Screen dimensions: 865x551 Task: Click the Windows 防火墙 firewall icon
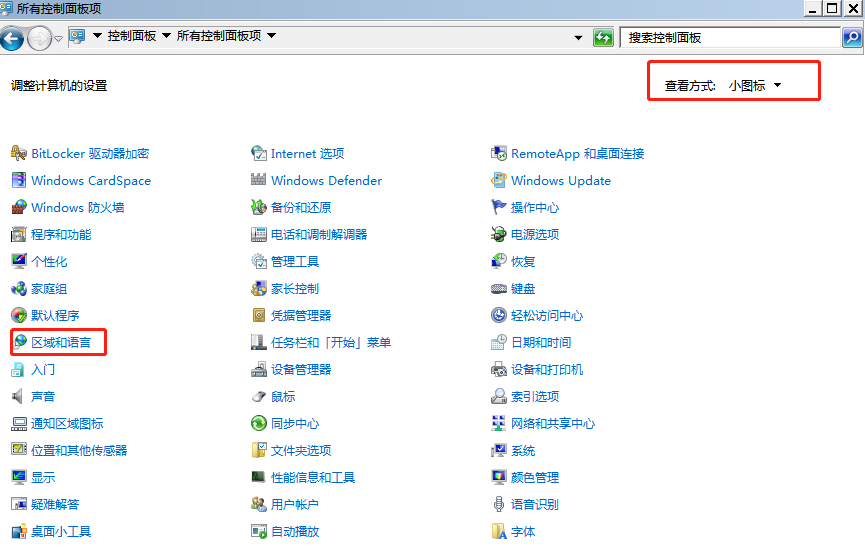[18, 208]
